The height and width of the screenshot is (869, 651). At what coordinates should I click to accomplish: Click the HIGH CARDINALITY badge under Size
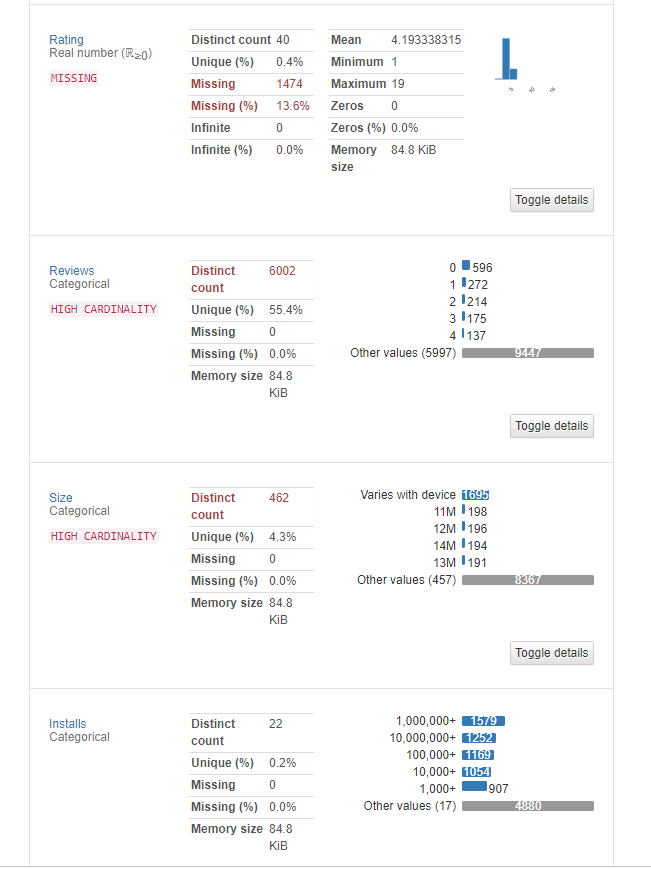point(104,537)
